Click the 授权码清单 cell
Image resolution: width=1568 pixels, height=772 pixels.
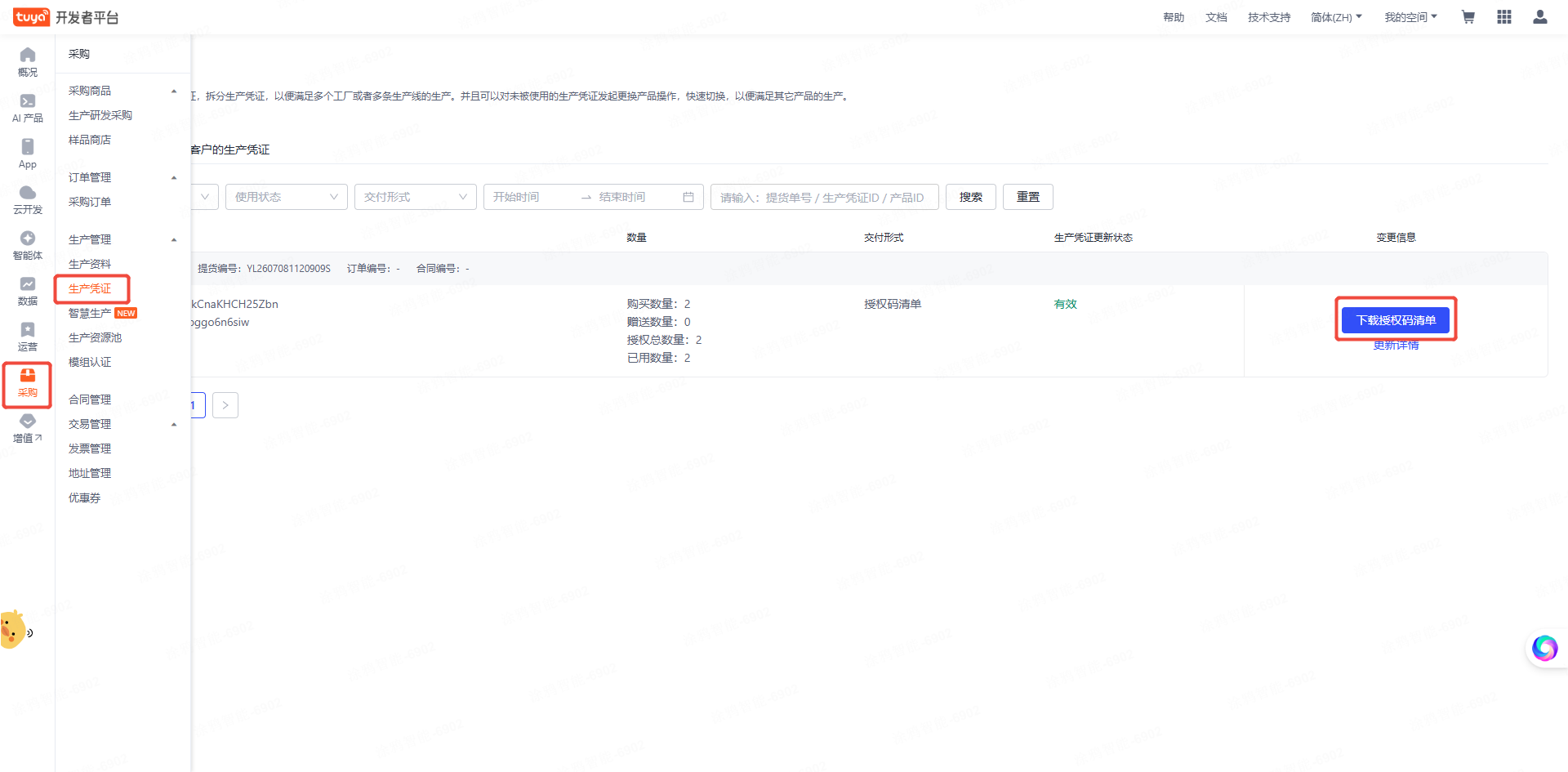[893, 304]
